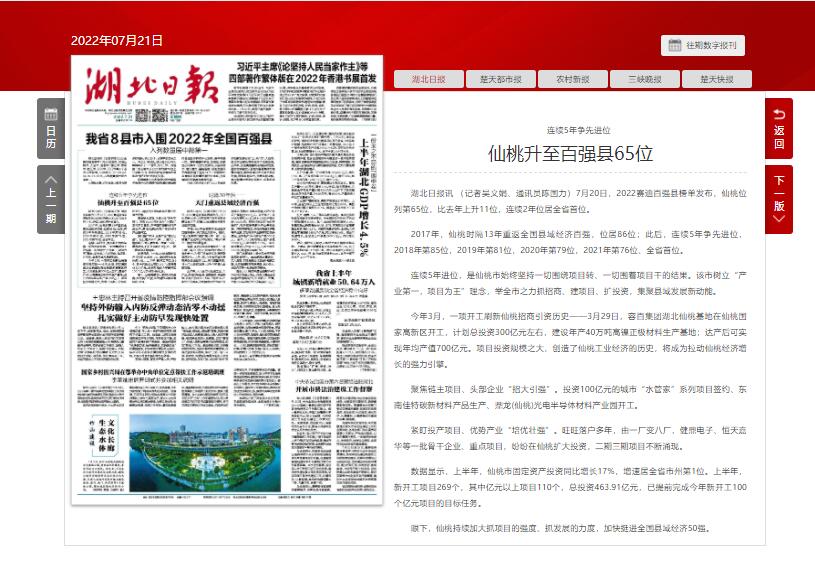815x562 pixels.
Task: Click the paragraph starting 湖北日报讯（记者吴文娟
Action: tap(570, 201)
